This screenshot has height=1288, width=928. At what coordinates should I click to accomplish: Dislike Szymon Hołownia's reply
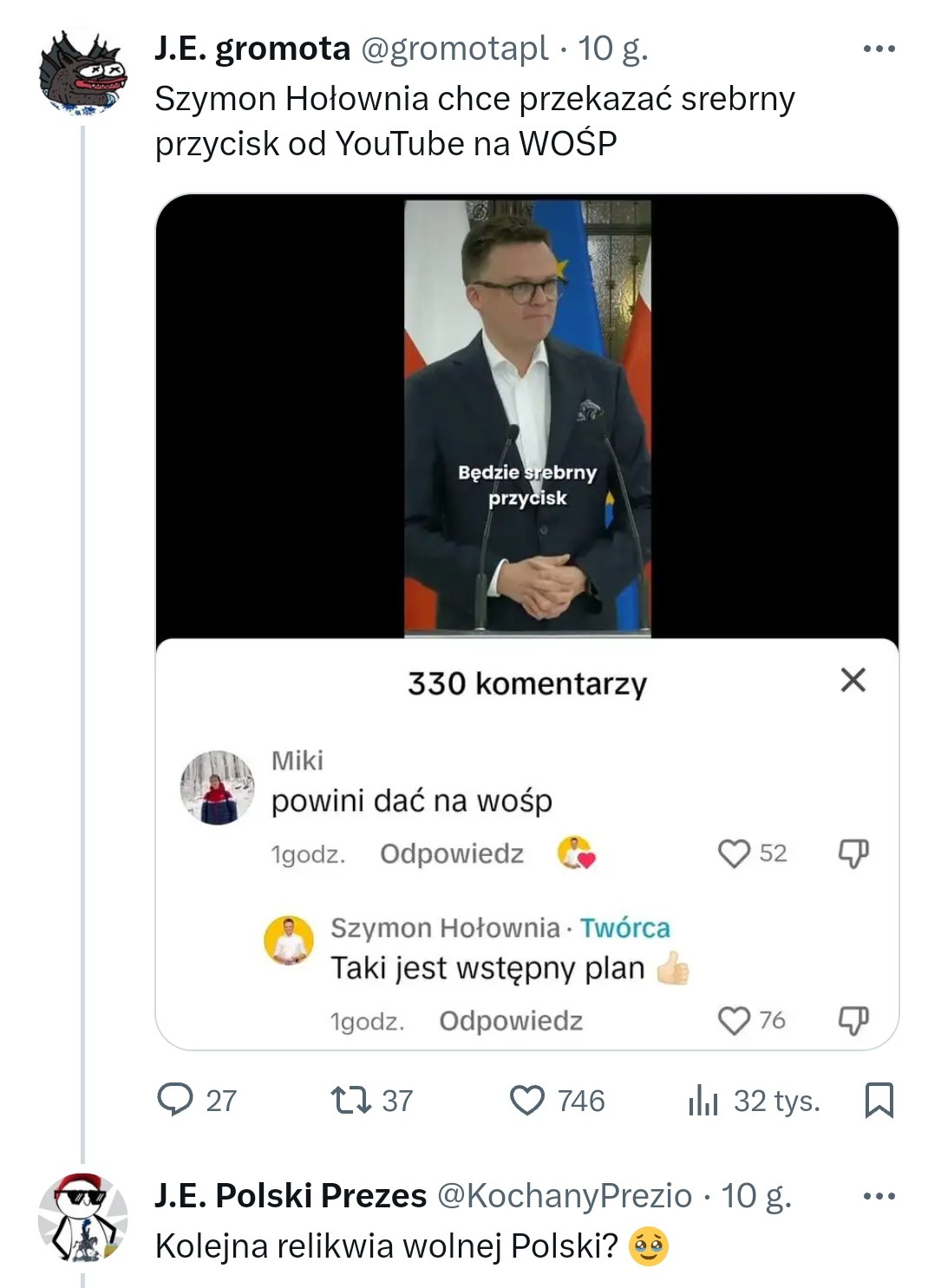coord(853,1020)
